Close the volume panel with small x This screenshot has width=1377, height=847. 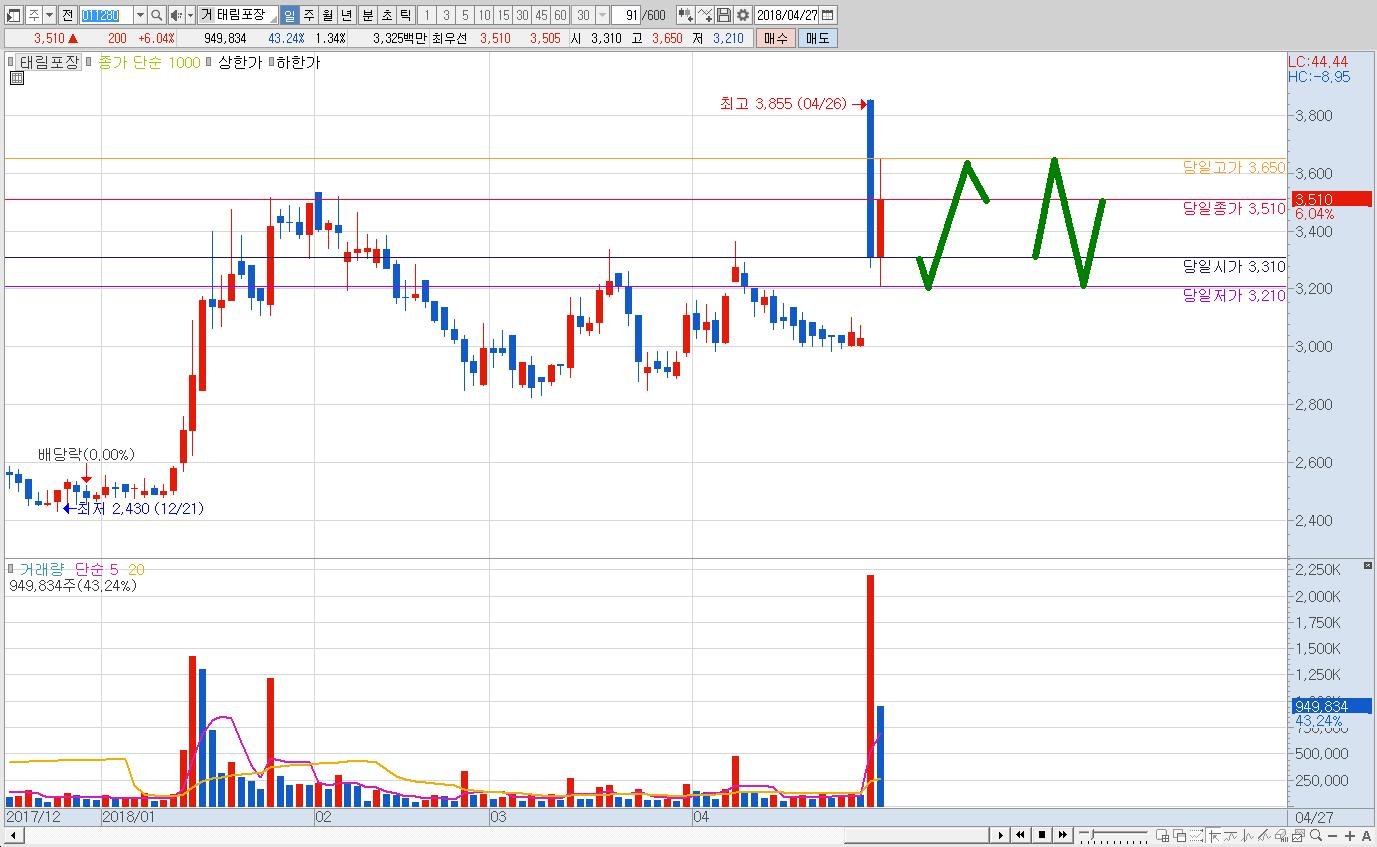[1369, 566]
